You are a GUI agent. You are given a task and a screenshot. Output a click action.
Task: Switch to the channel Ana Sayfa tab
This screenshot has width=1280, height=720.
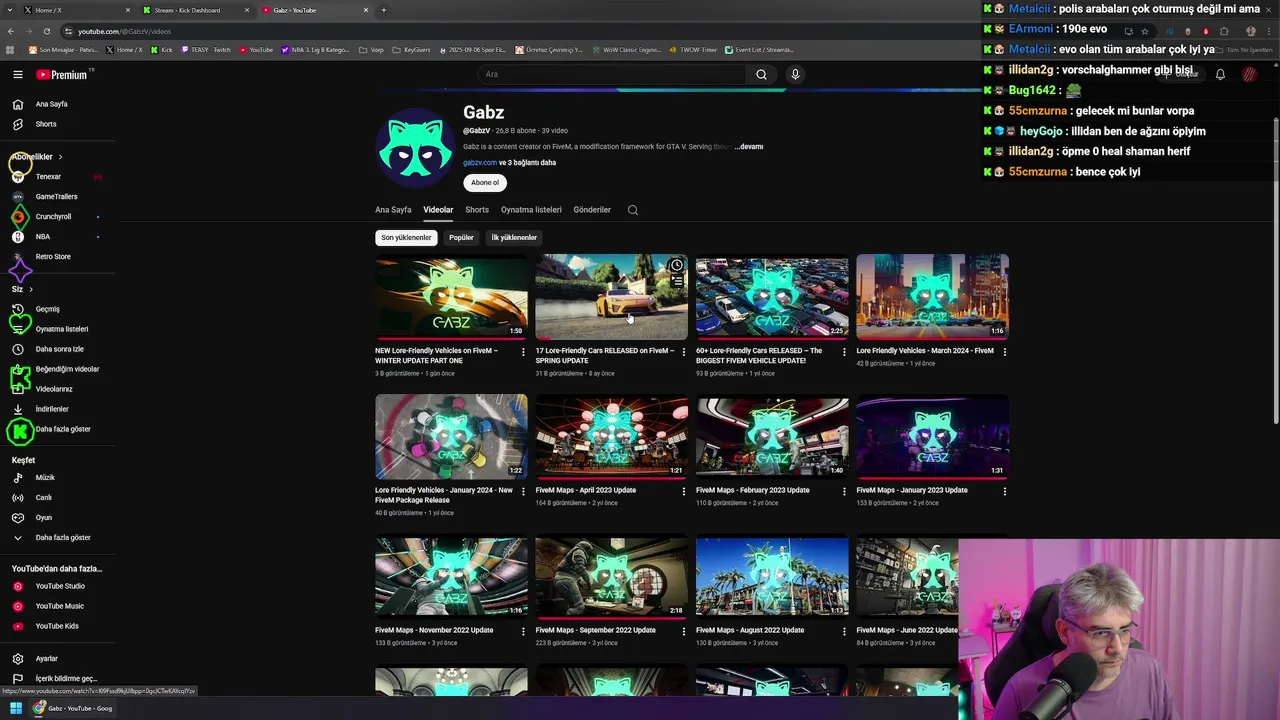click(x=393, y=210)
